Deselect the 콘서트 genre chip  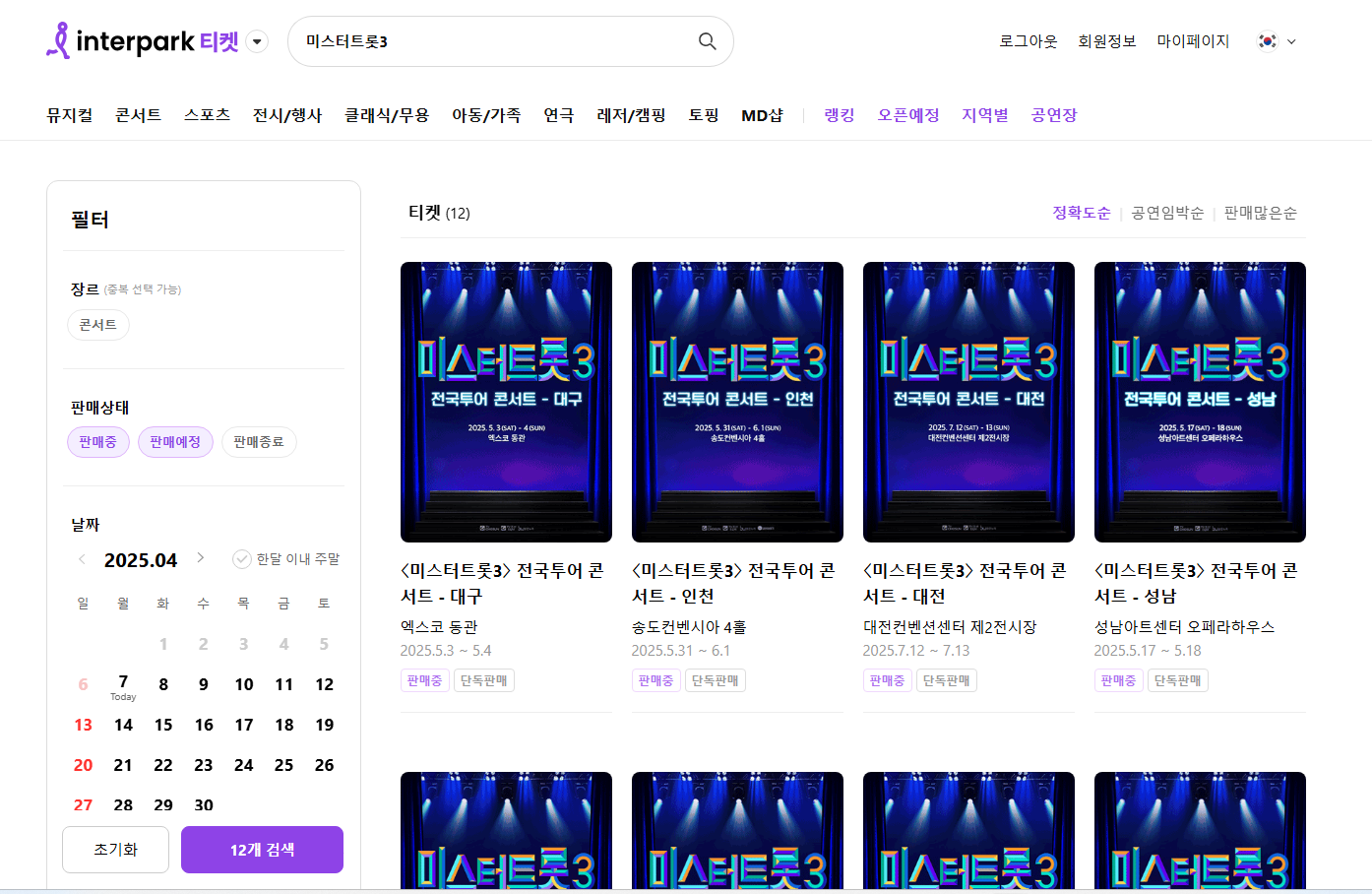(x=97, y=324)
